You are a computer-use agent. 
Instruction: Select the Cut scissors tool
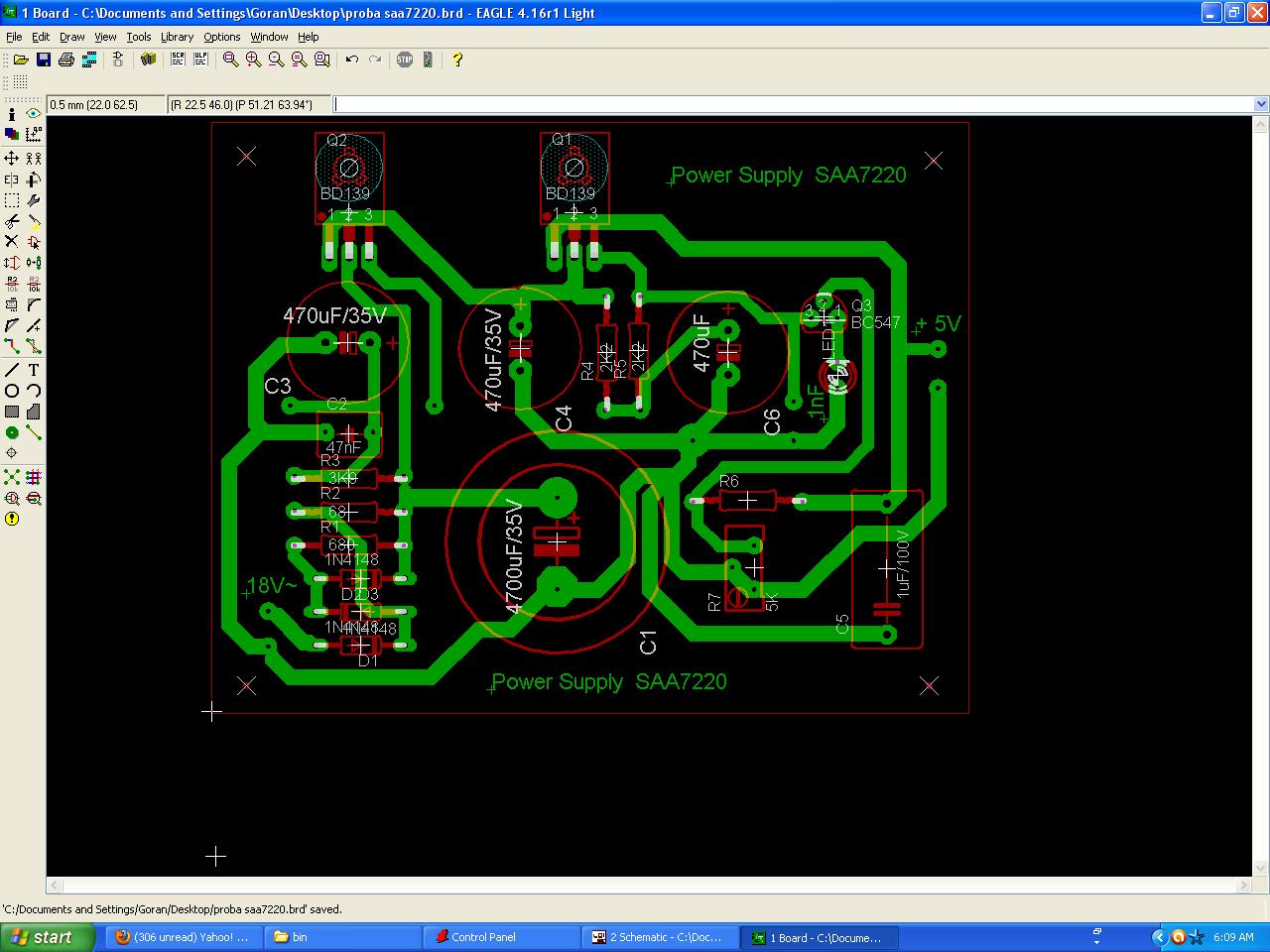(x=12, y=221)
